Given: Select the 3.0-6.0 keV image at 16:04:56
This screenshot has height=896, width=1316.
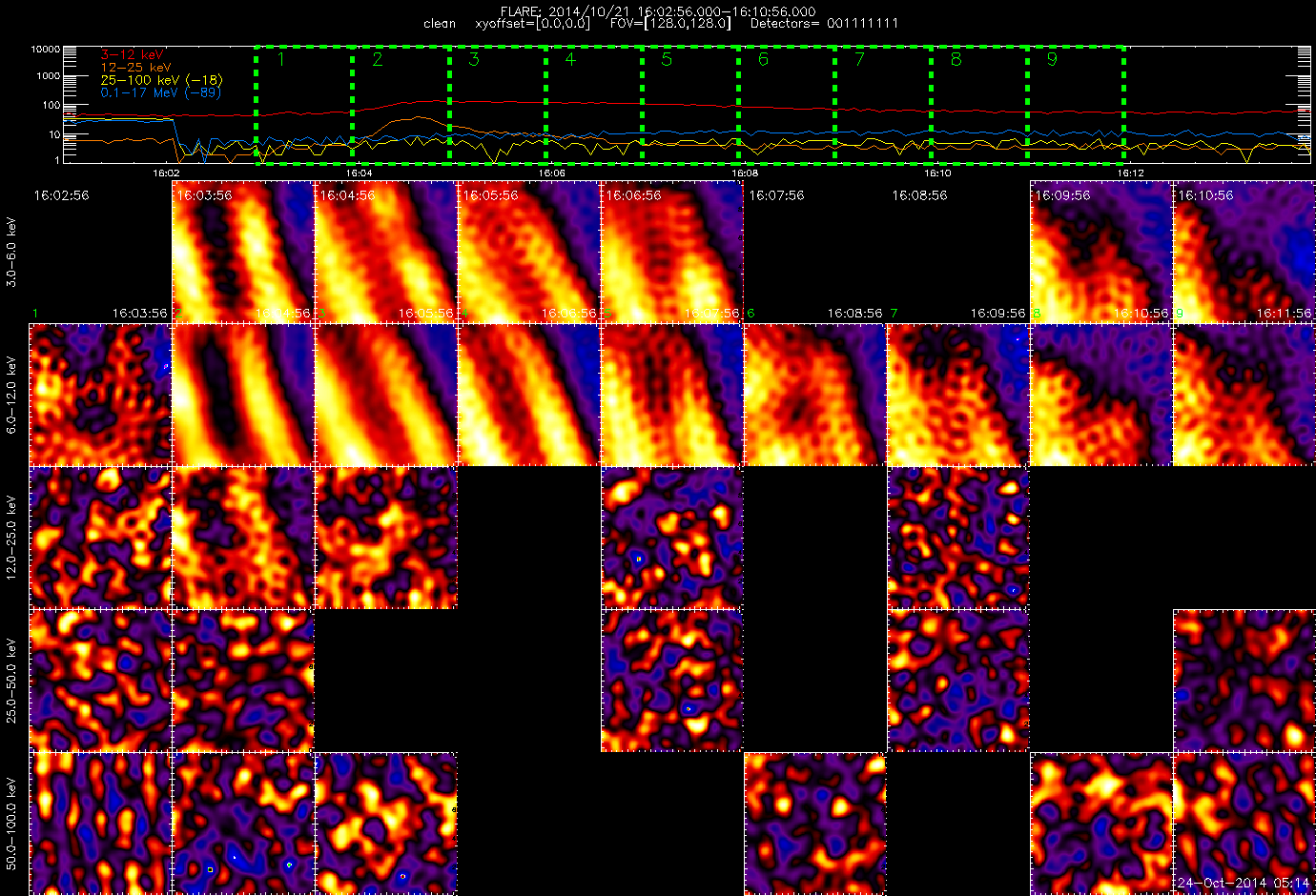Looking at the screenshot, I should coord(386,252).
